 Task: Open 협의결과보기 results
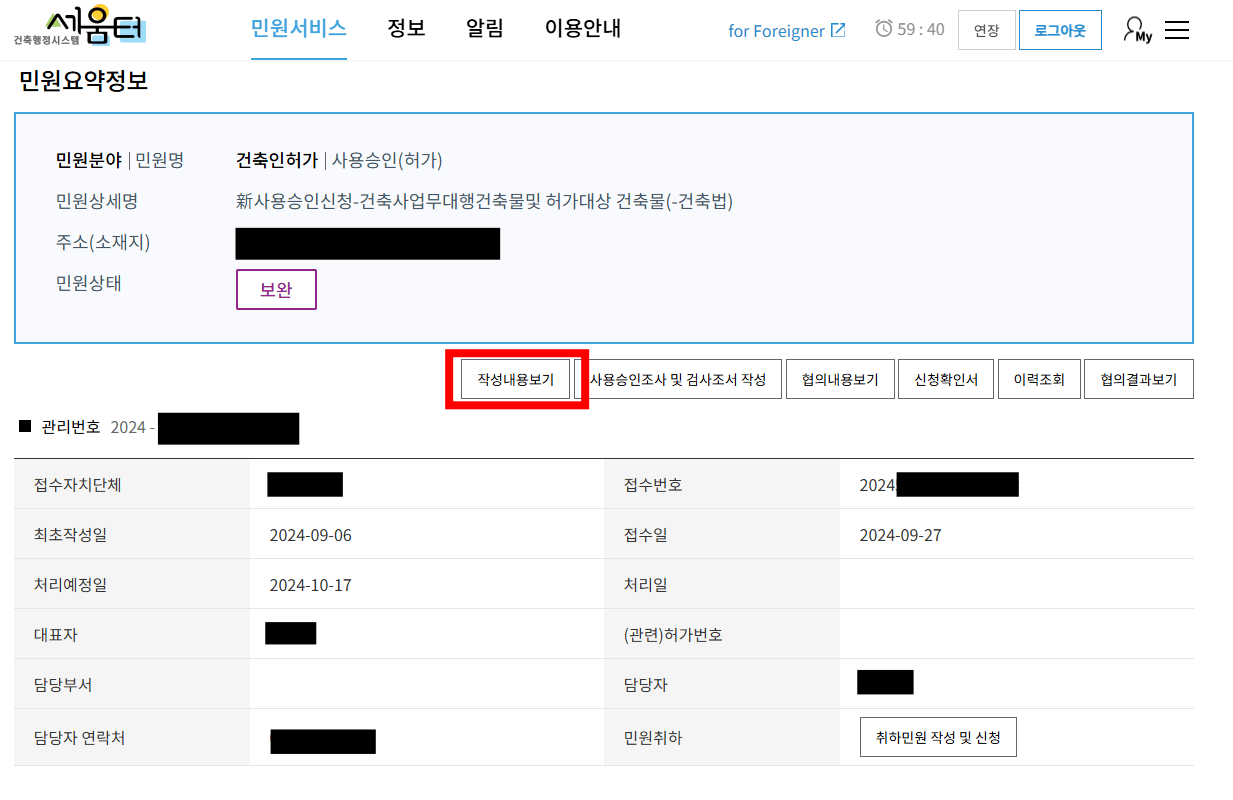[x=1138, y=379]
